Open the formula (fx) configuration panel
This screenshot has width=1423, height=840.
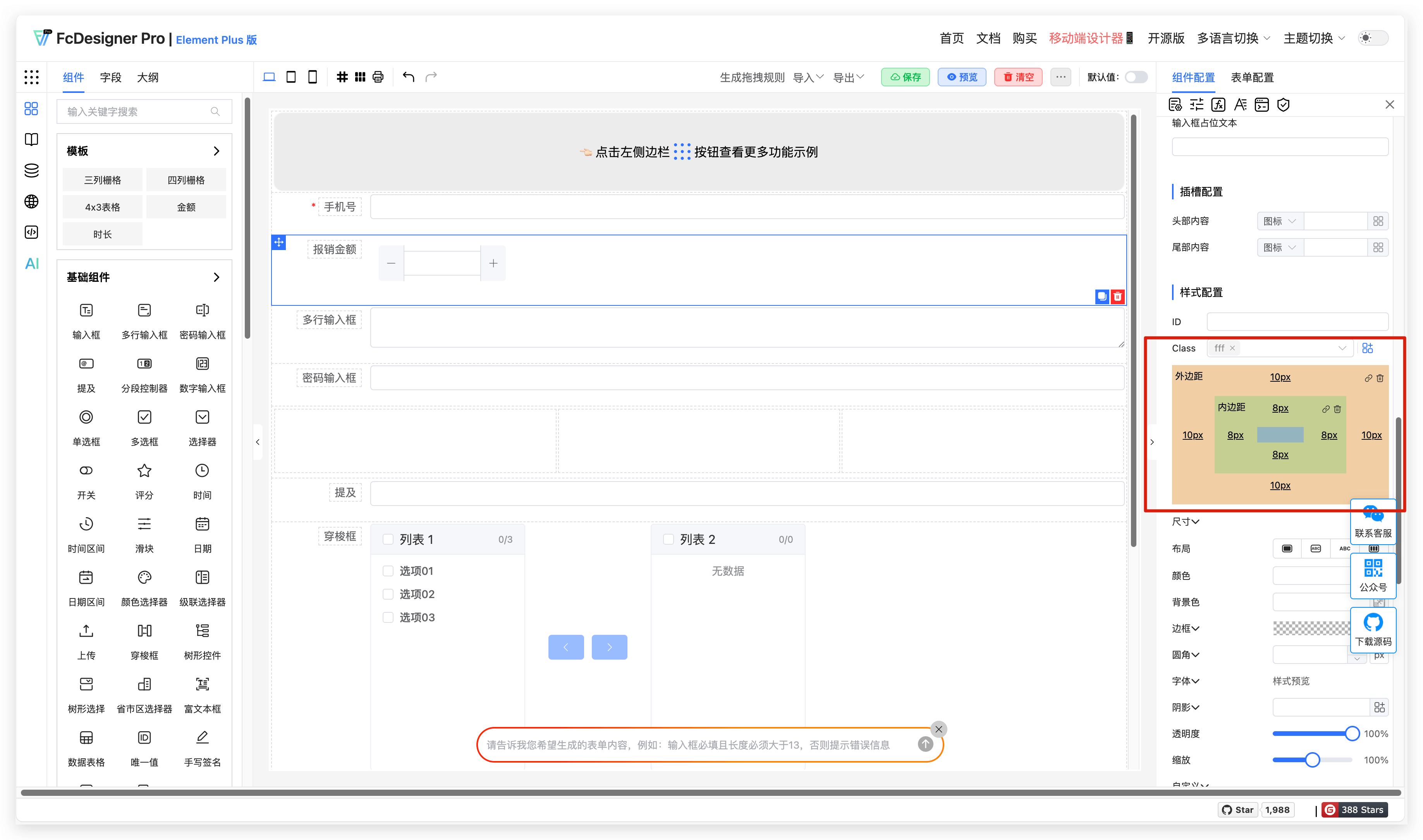(1218, 104)
